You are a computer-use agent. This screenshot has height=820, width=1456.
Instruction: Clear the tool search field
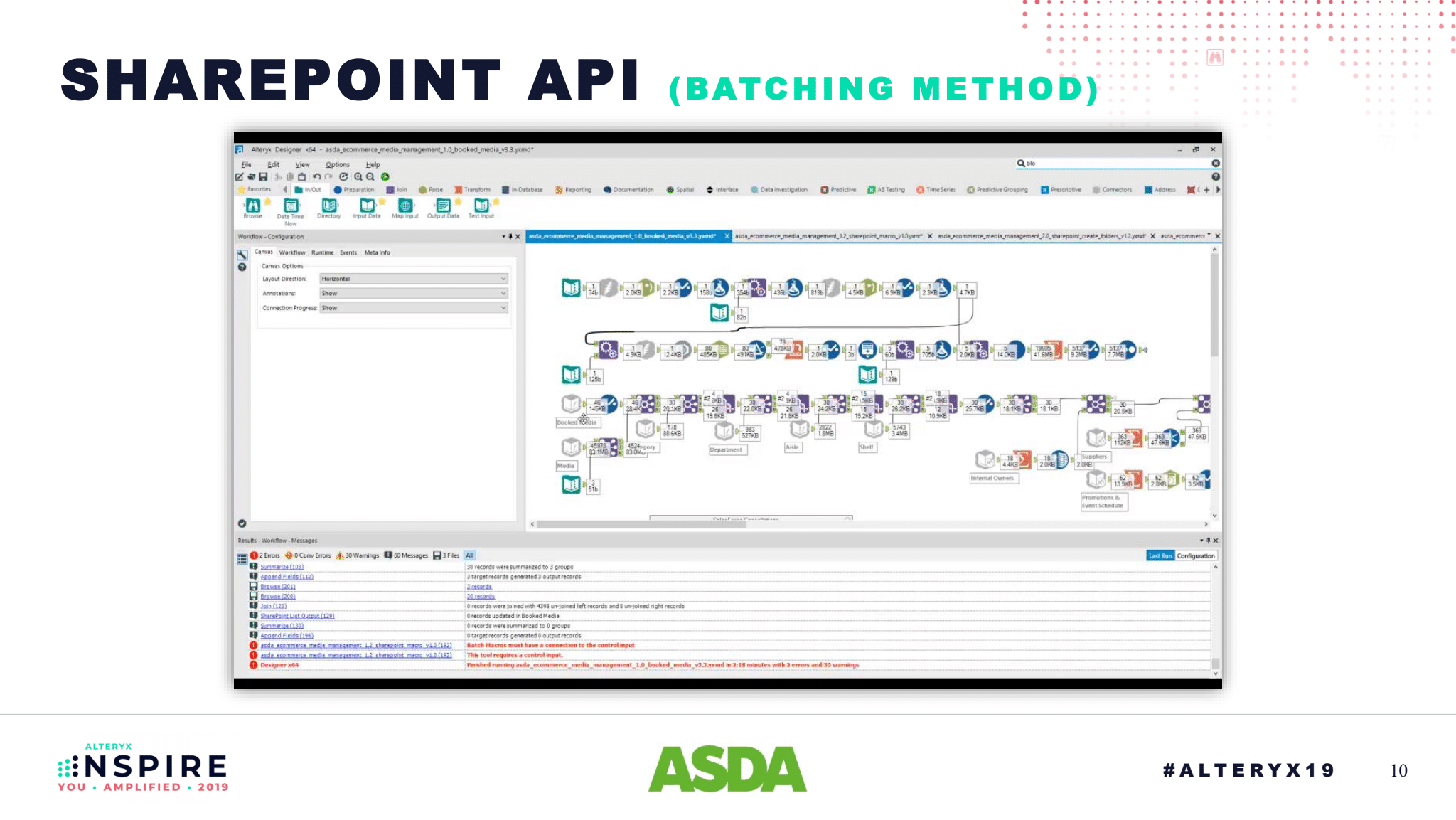coord(1216,164)
